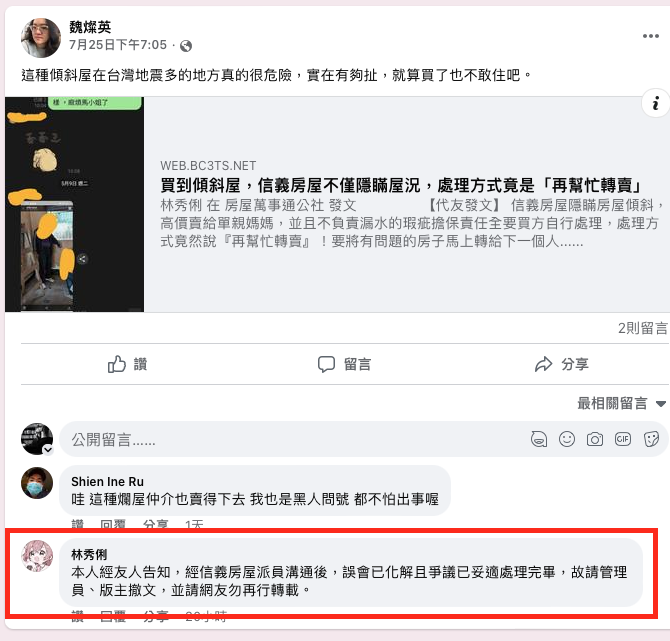Click into the 公開留言 comment field
670x641 pixels.
(295, 439)
